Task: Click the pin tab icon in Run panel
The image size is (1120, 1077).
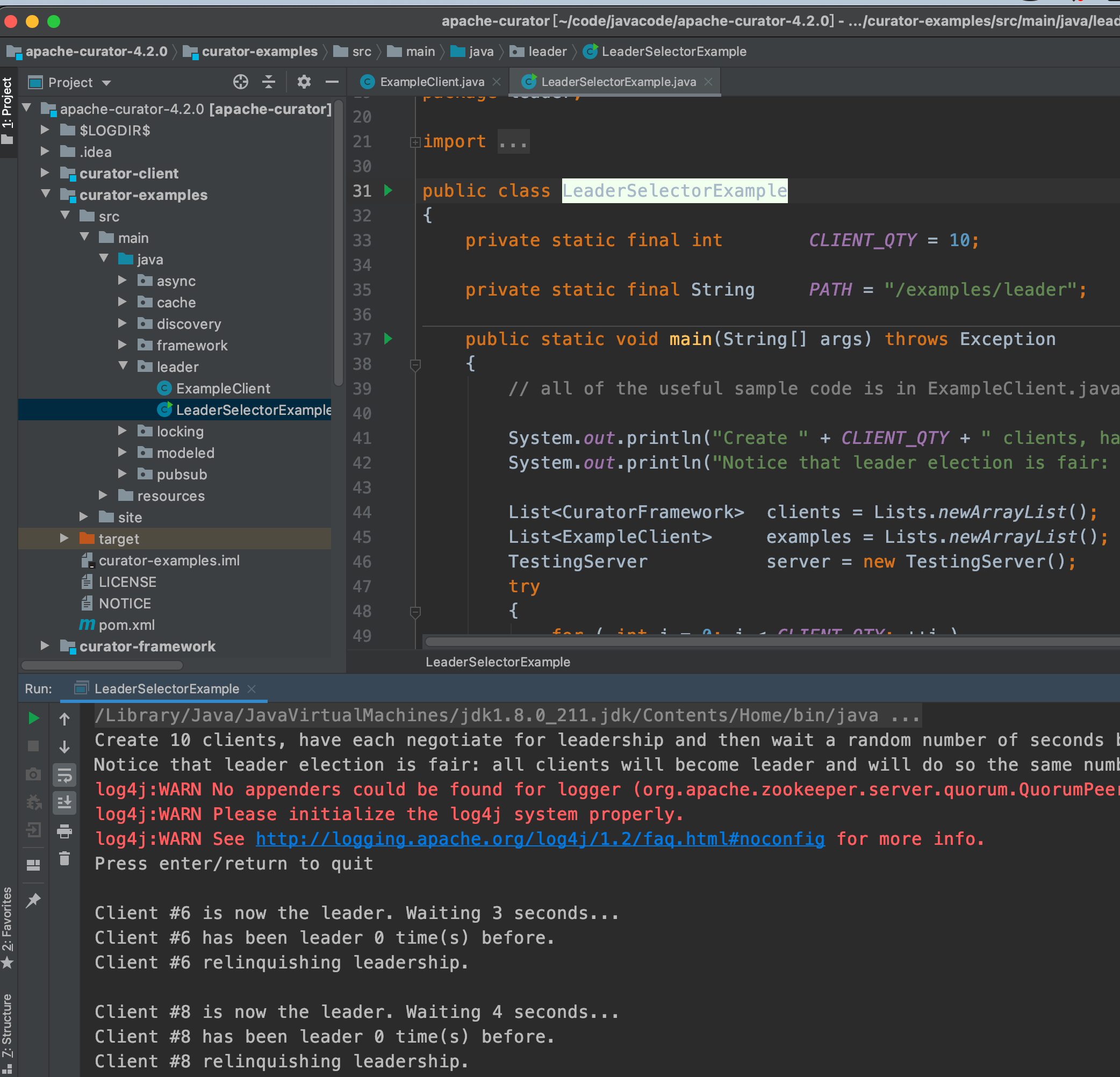Action: click(34, 900)
